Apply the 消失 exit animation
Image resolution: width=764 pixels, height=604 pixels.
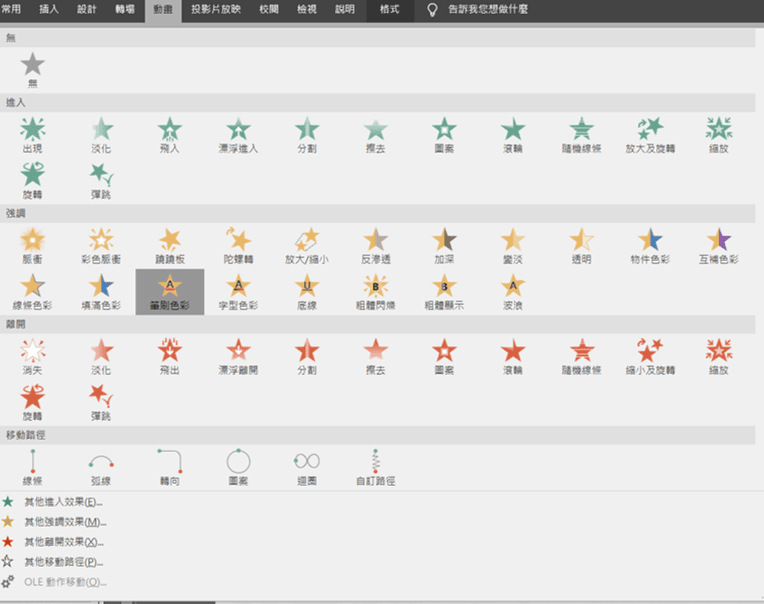pyautogui.click(x=33, y=357)
